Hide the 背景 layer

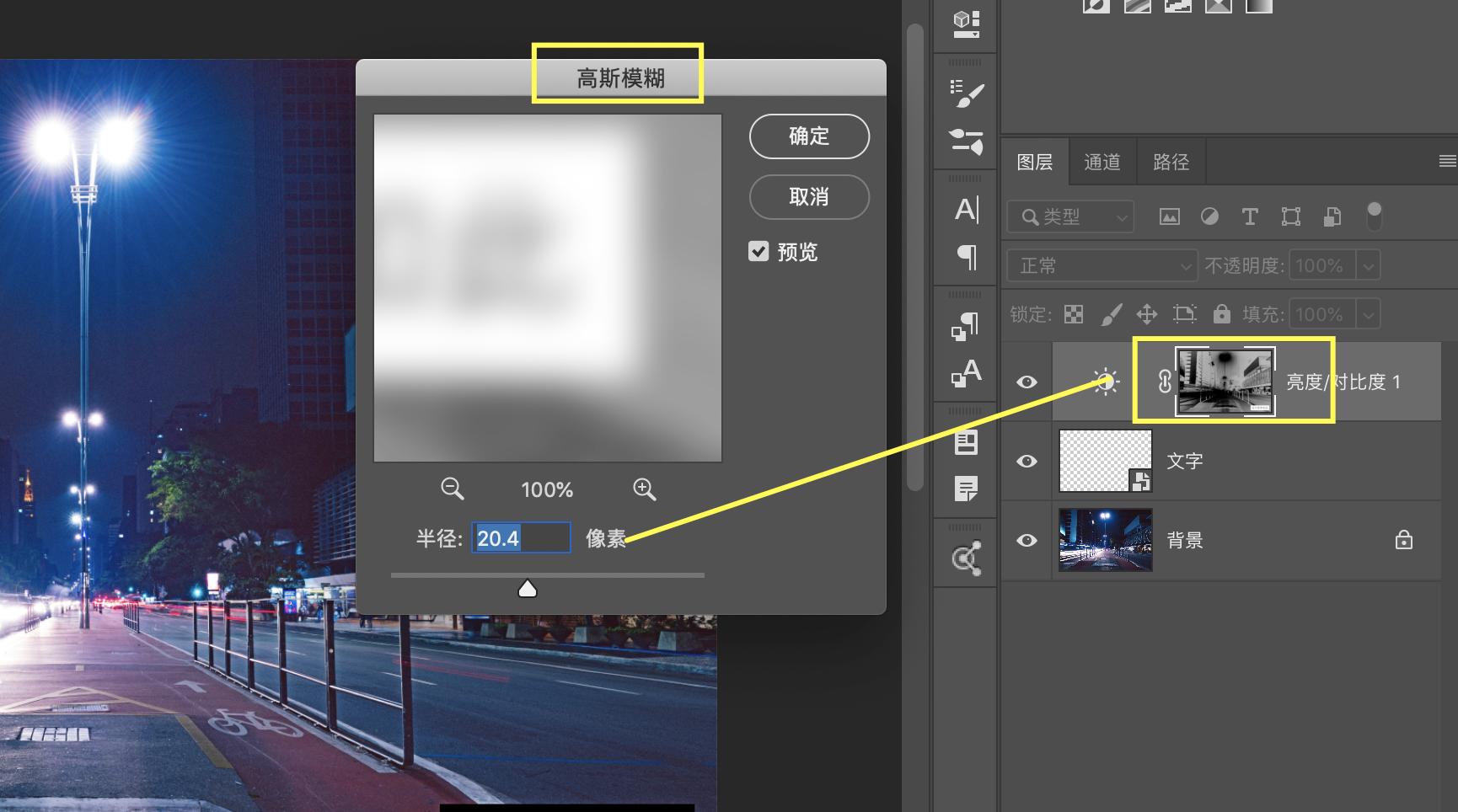(1026, 541)
